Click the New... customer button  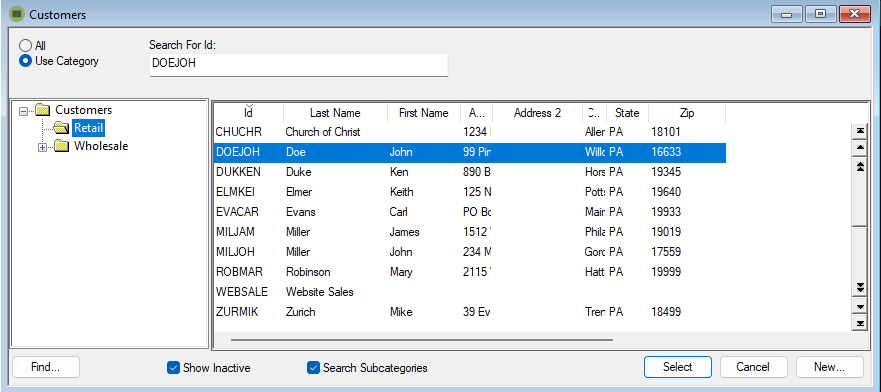coord(829,367)
